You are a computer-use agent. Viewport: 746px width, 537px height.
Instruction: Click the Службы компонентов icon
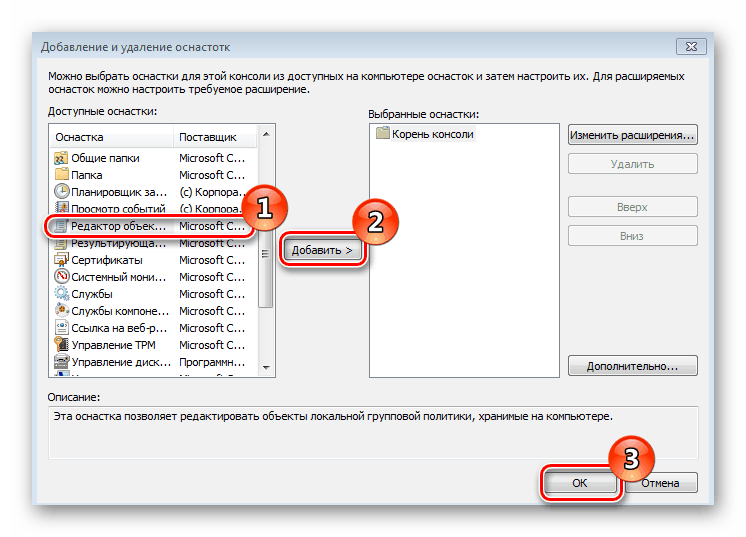coord(61,311)
